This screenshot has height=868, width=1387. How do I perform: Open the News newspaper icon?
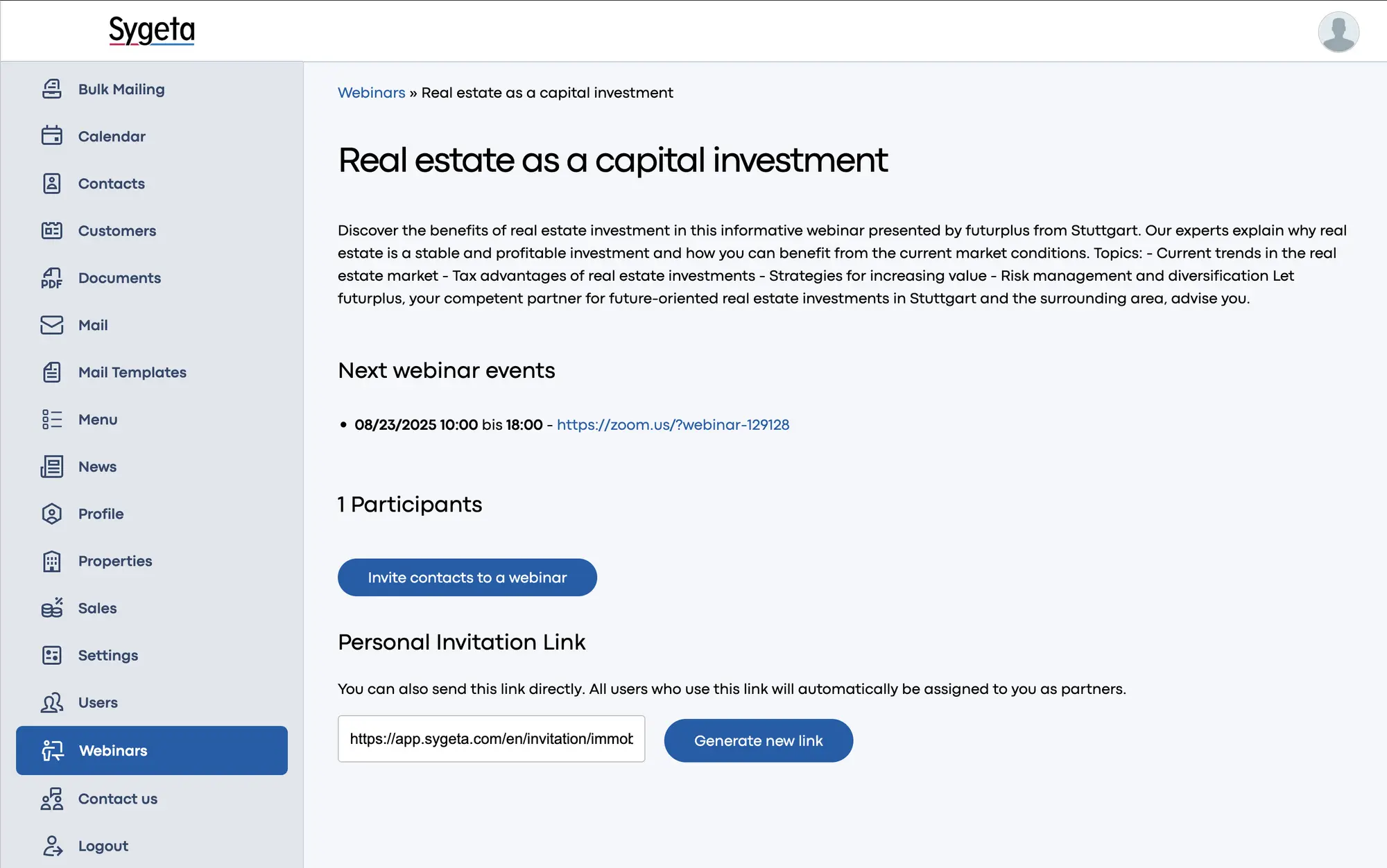click(x=52, y=466)
